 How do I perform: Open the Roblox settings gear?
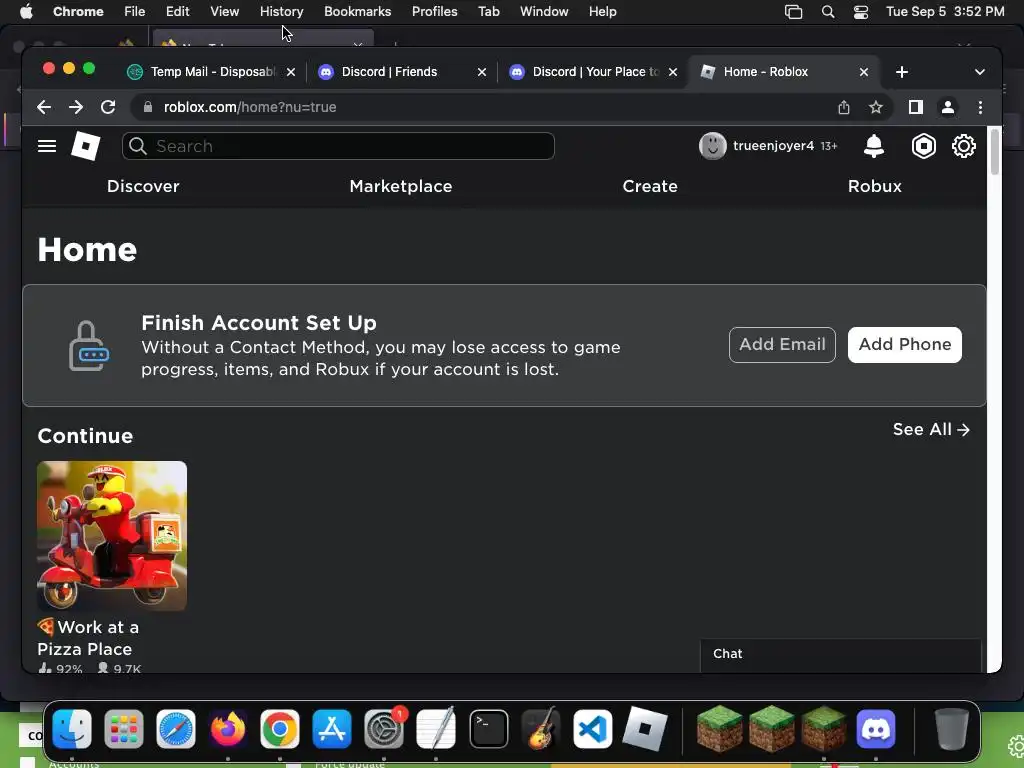(x=963, y=146)
